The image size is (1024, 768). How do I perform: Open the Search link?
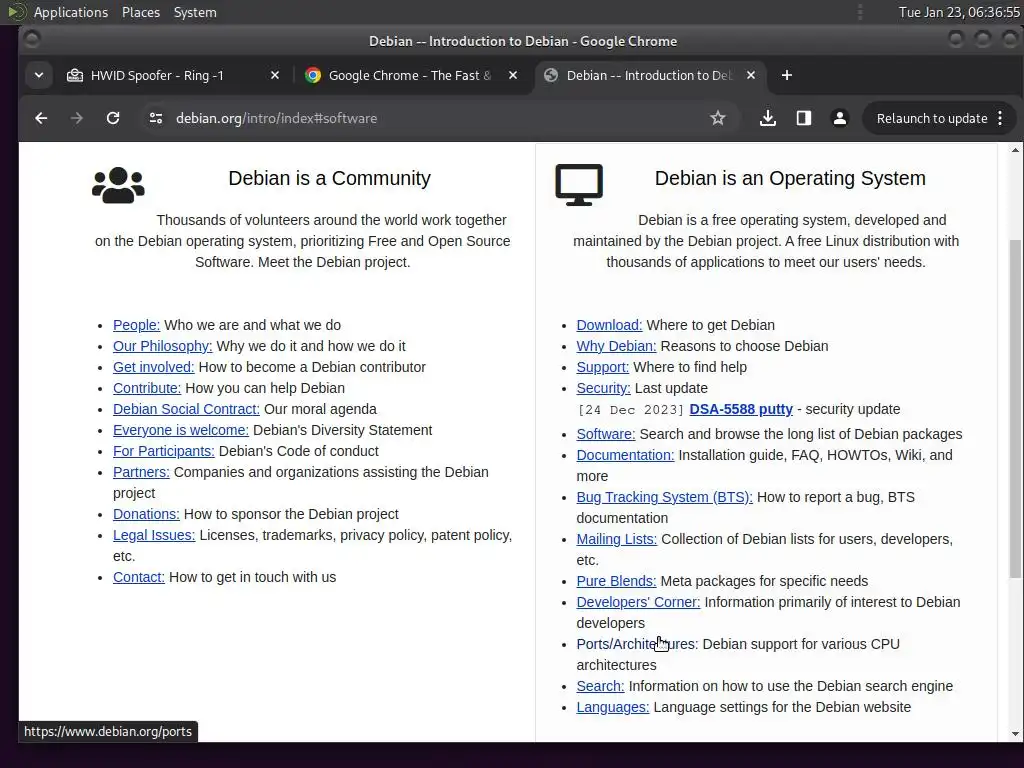pyautogui.click(x=600, y=686)
